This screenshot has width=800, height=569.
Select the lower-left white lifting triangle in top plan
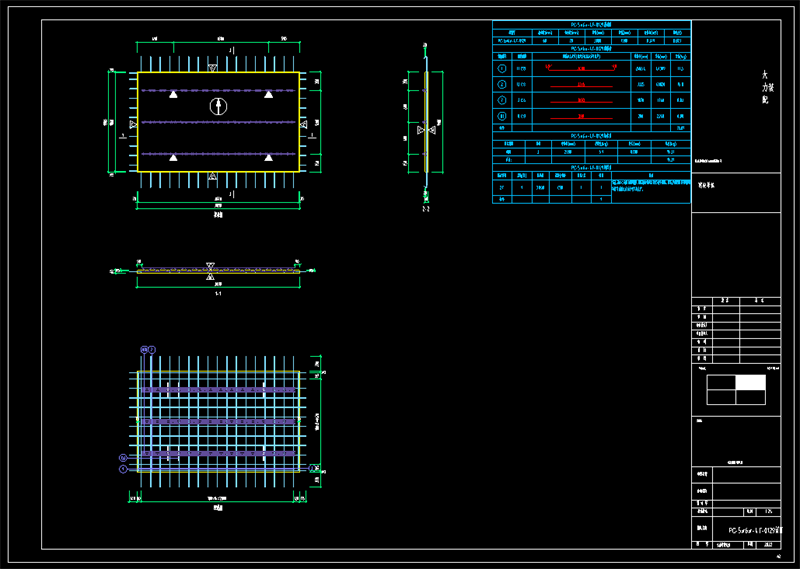[173, 158]
